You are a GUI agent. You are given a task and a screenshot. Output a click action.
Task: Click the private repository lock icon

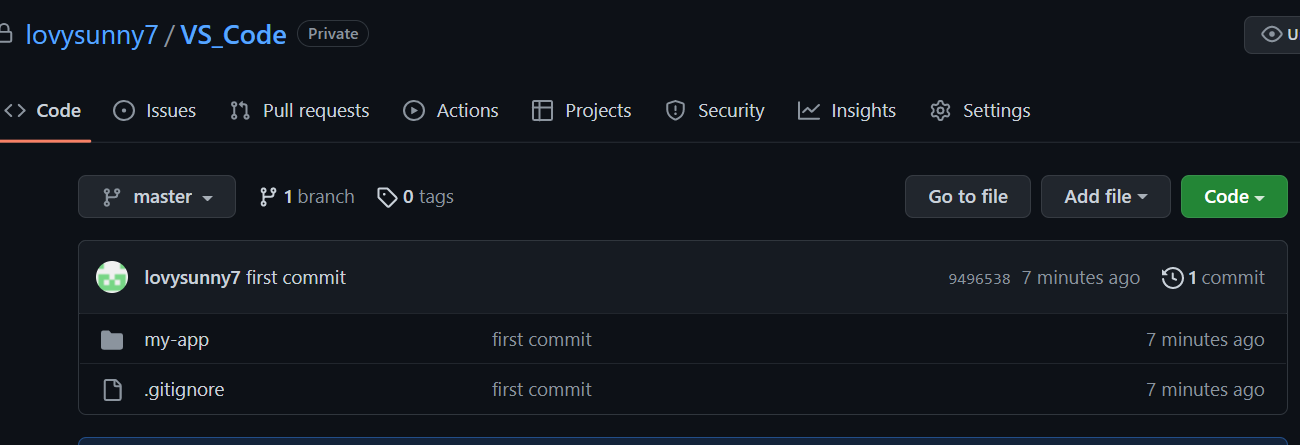(x=6, y=35)
